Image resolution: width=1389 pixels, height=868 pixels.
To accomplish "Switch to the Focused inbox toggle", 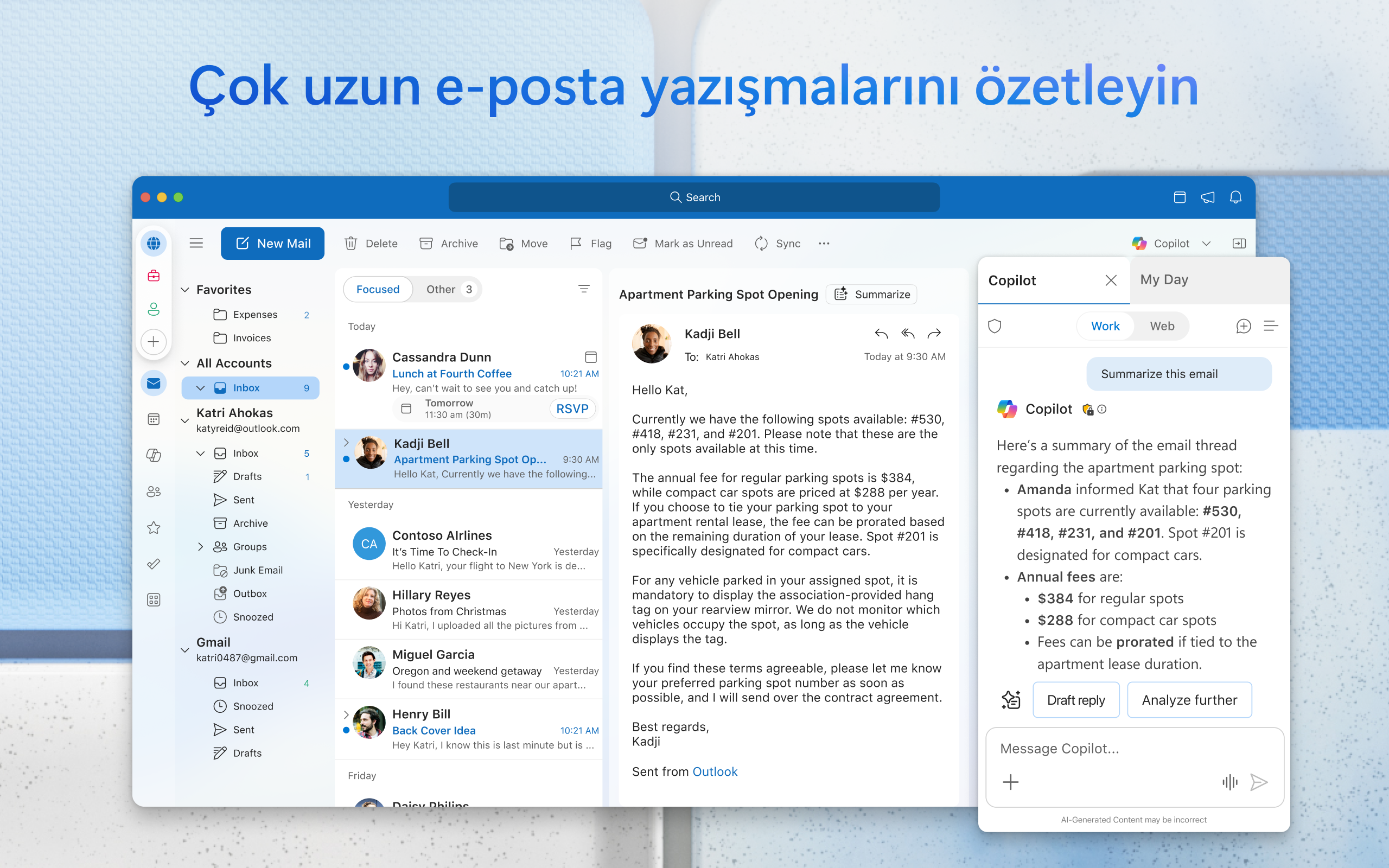I will click(378, 289).
